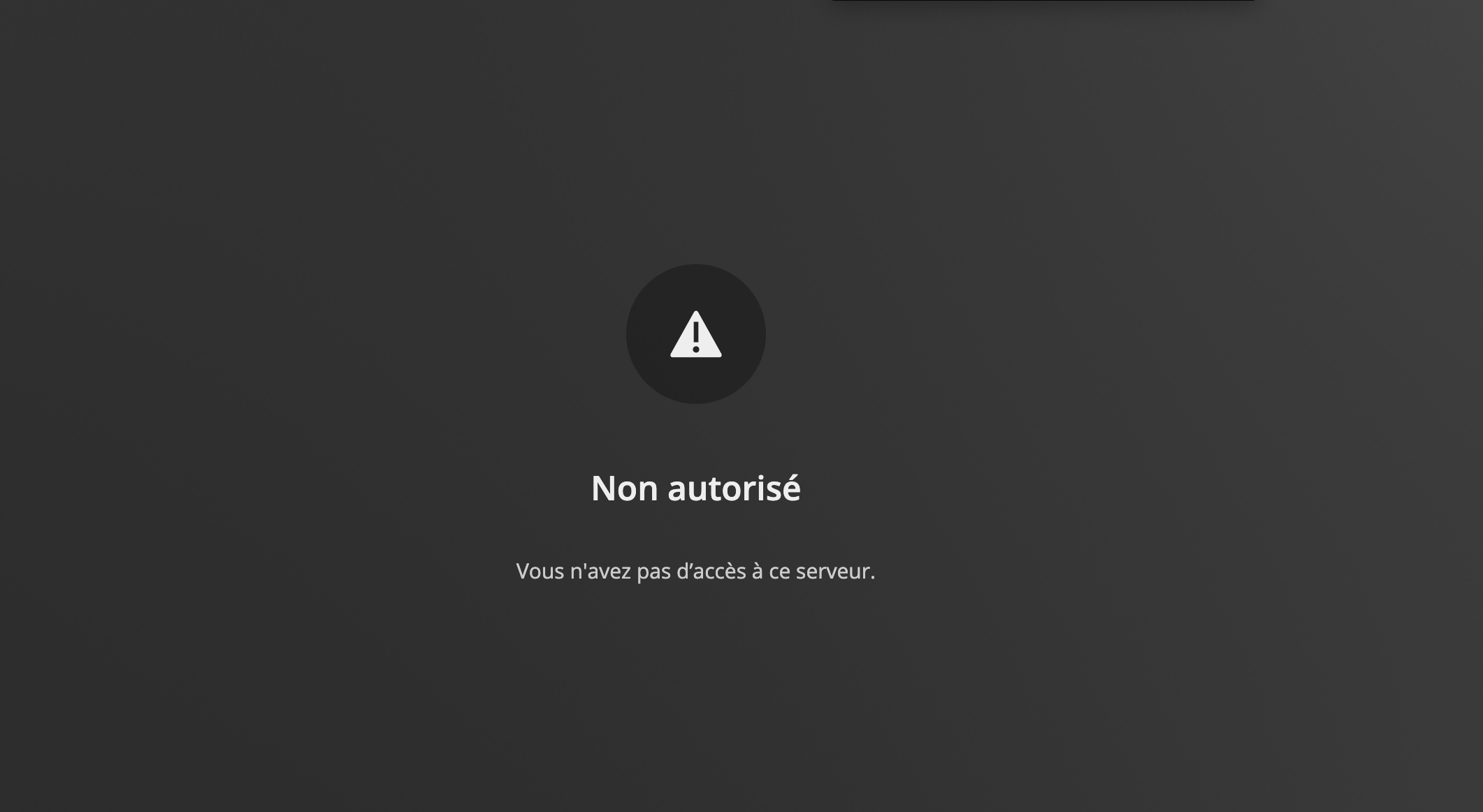Click the "Vous n'avez pas d'accès" message
Viewport: 1483px width, 812px height.
[695, 571]
